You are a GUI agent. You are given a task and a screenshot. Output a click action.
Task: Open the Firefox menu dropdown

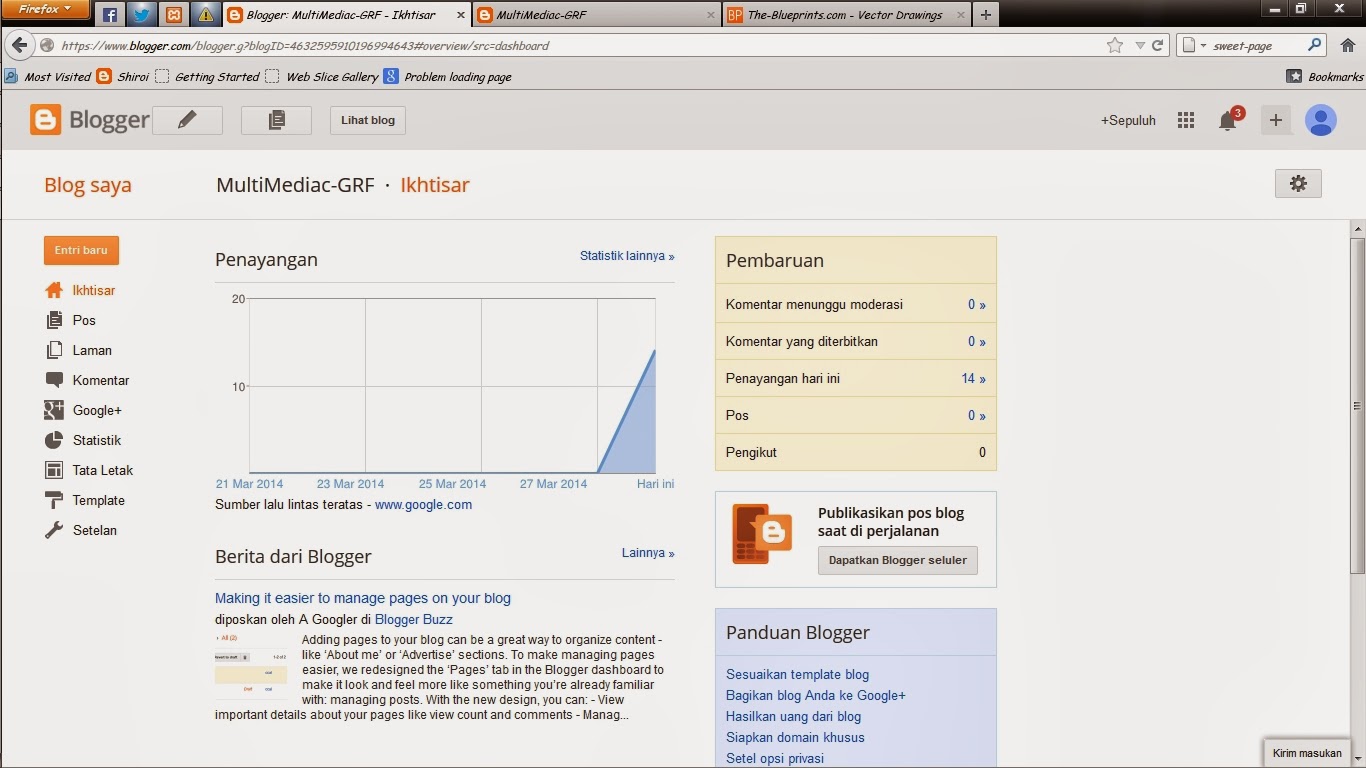(46, 9)
